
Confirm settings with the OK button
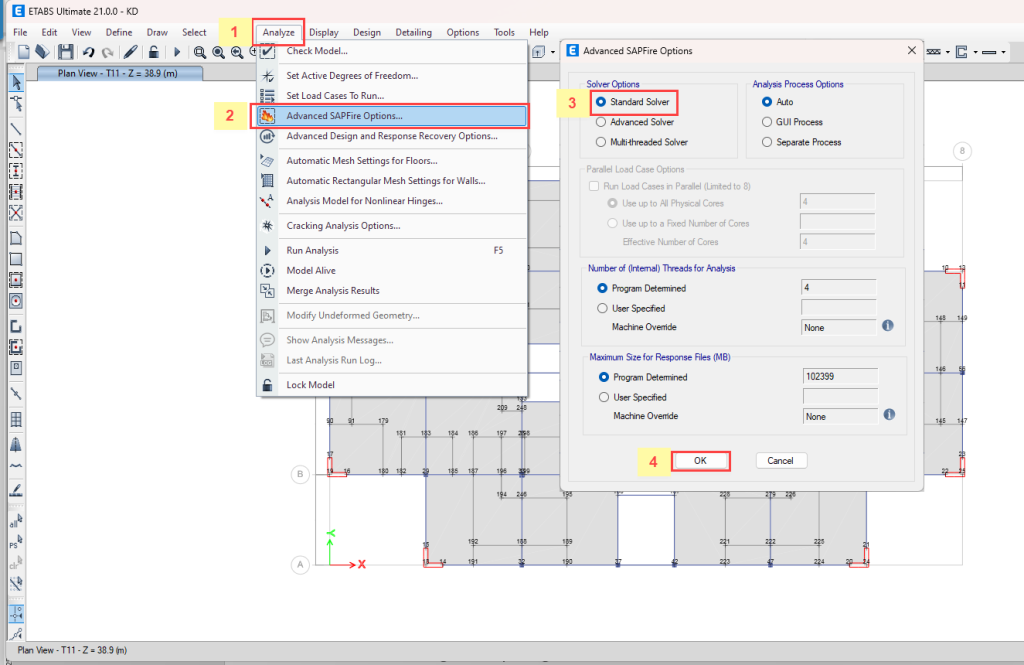[x=700, y=460]
